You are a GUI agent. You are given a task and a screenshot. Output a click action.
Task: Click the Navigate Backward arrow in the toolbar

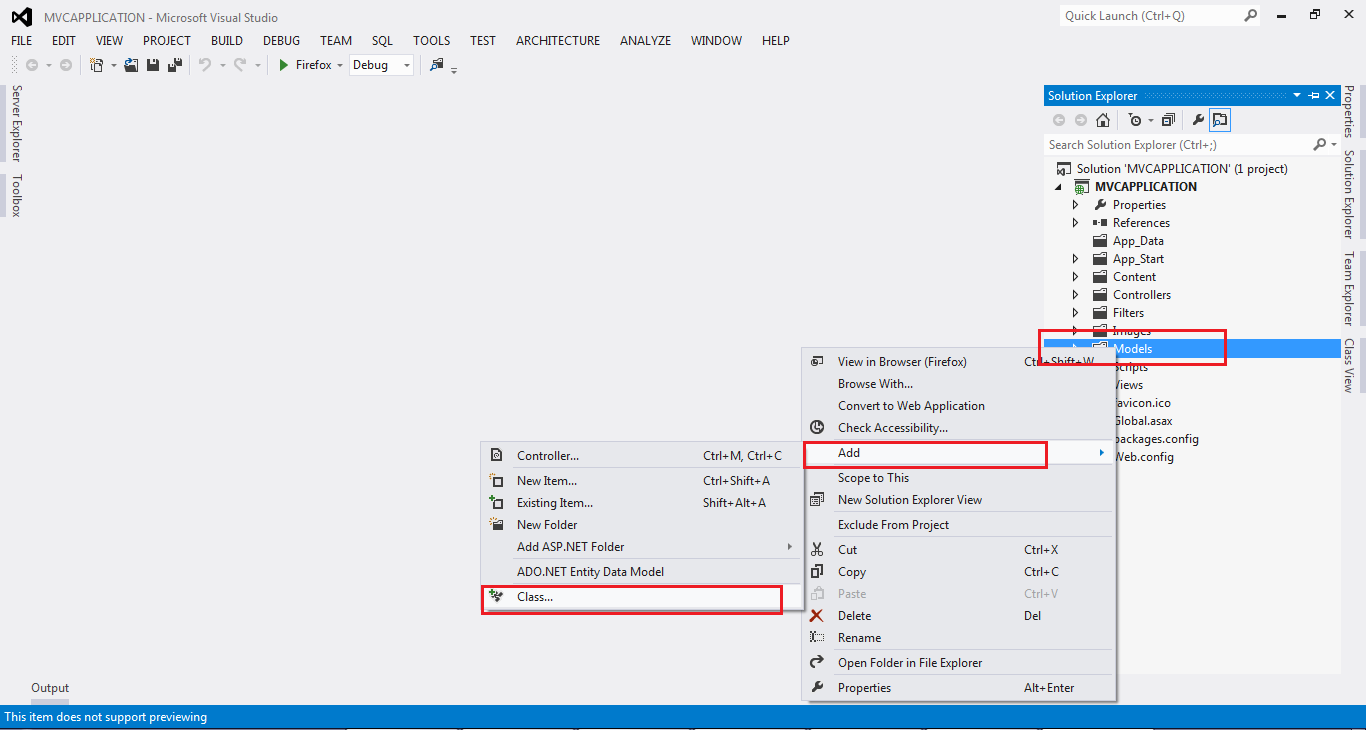[x=33, y=64]
